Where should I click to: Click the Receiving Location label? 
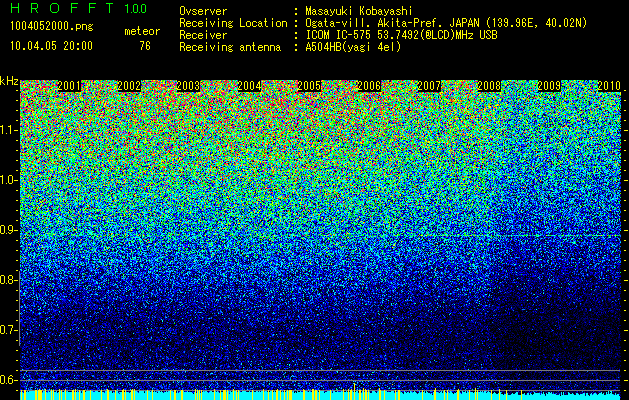click(233, 23)
